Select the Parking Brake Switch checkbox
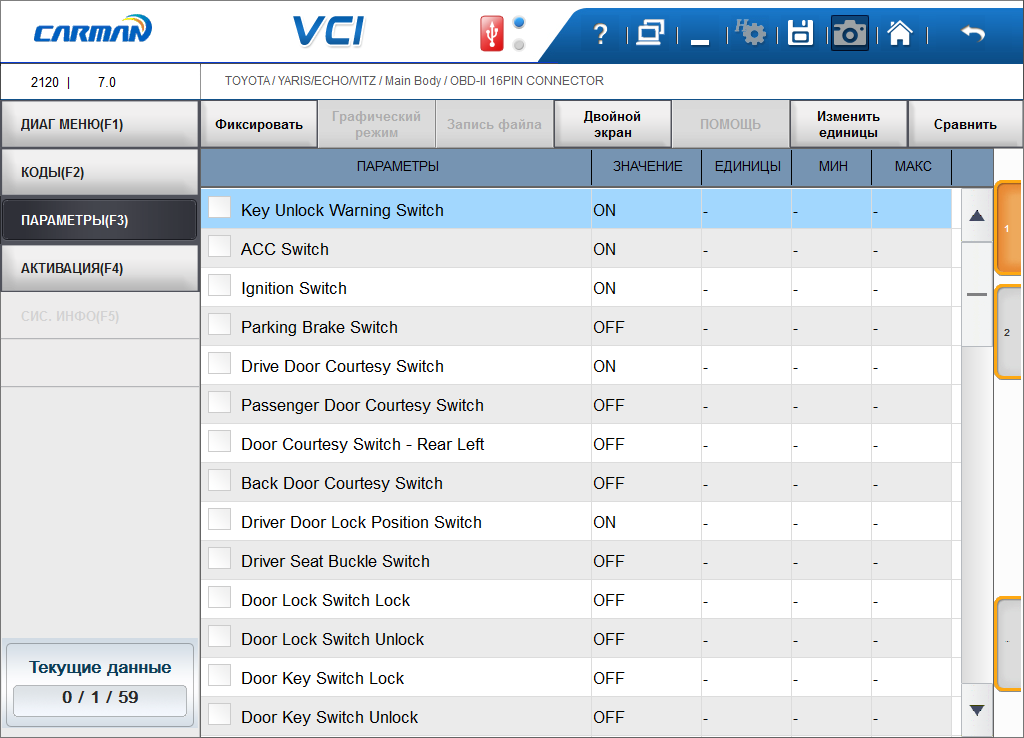Image resolution: width=1024 pixels, height=738 pixels. click(219, 325)
